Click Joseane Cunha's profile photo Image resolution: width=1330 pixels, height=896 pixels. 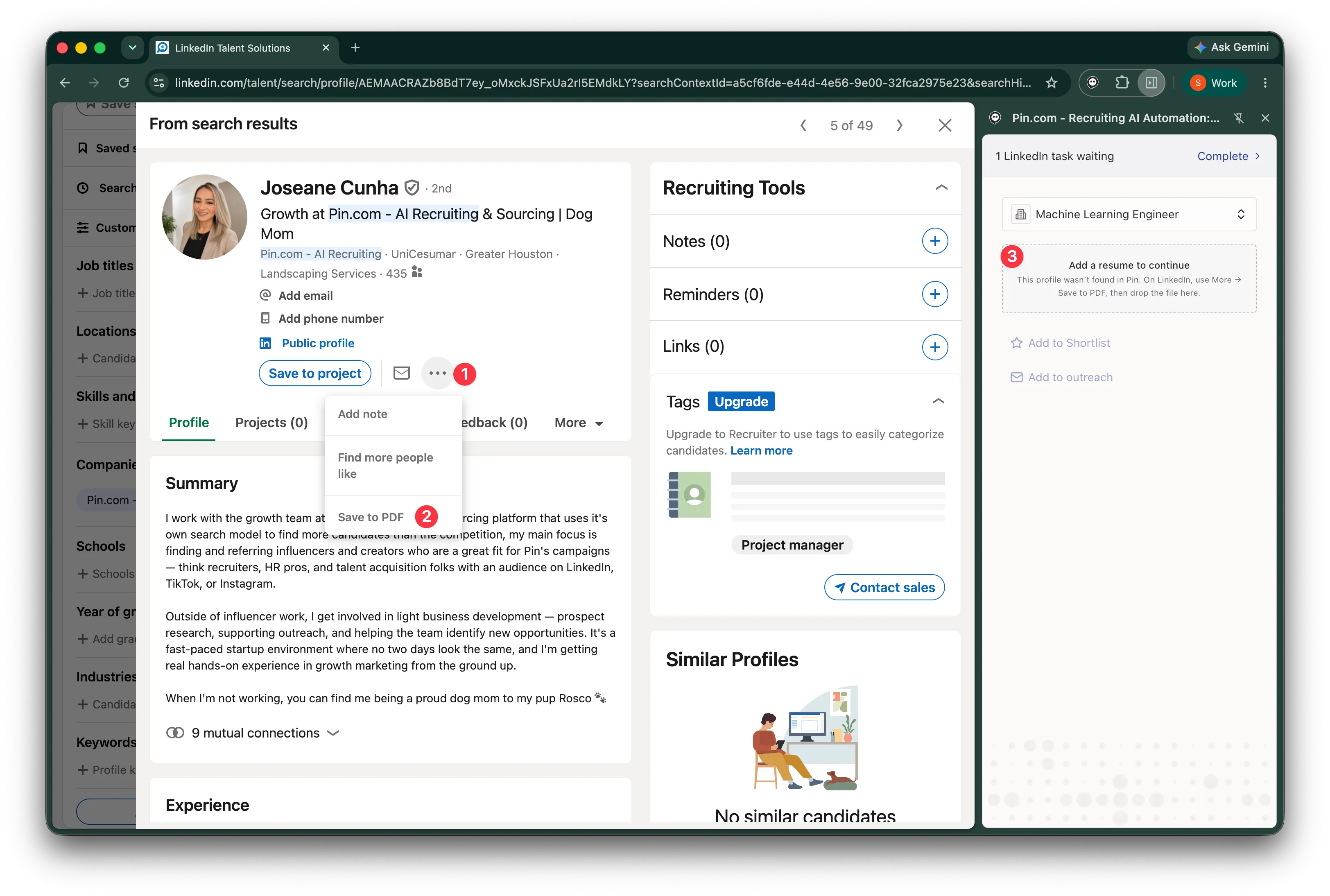click(x=204, y=217)
